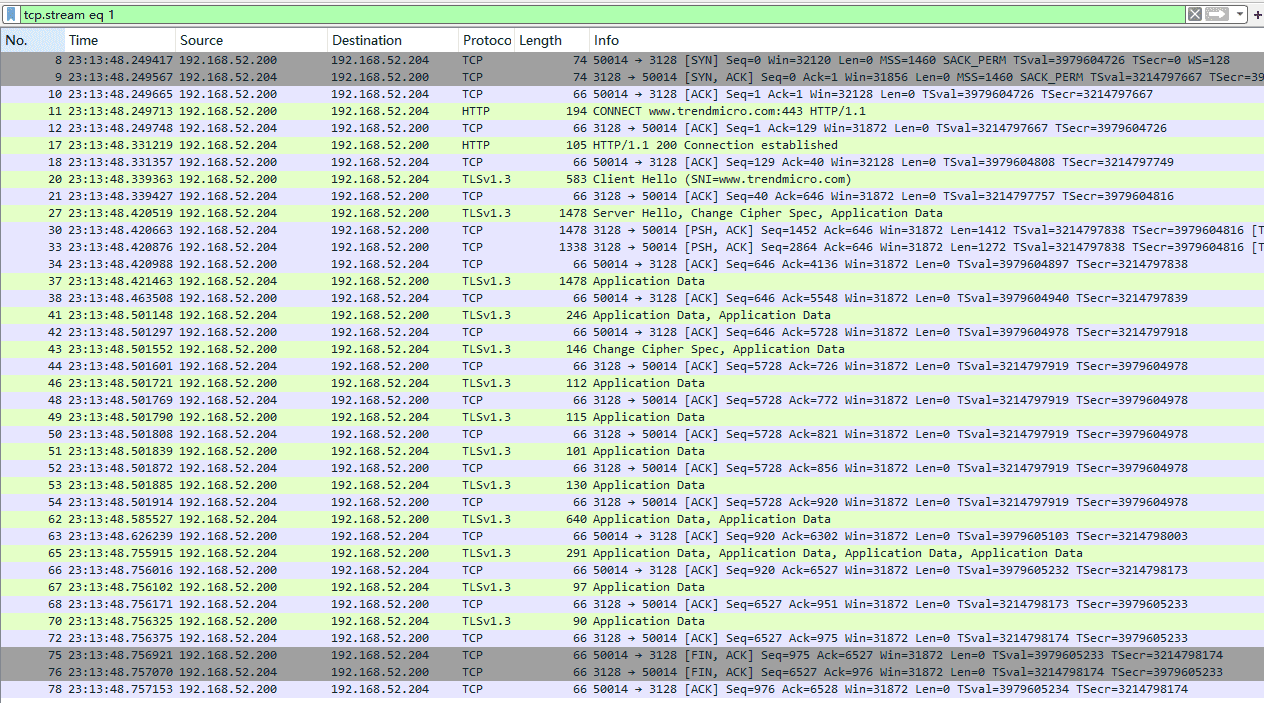The image size is (1264, 703).
Task: Clear the display filter with X
Action: 1194,14
